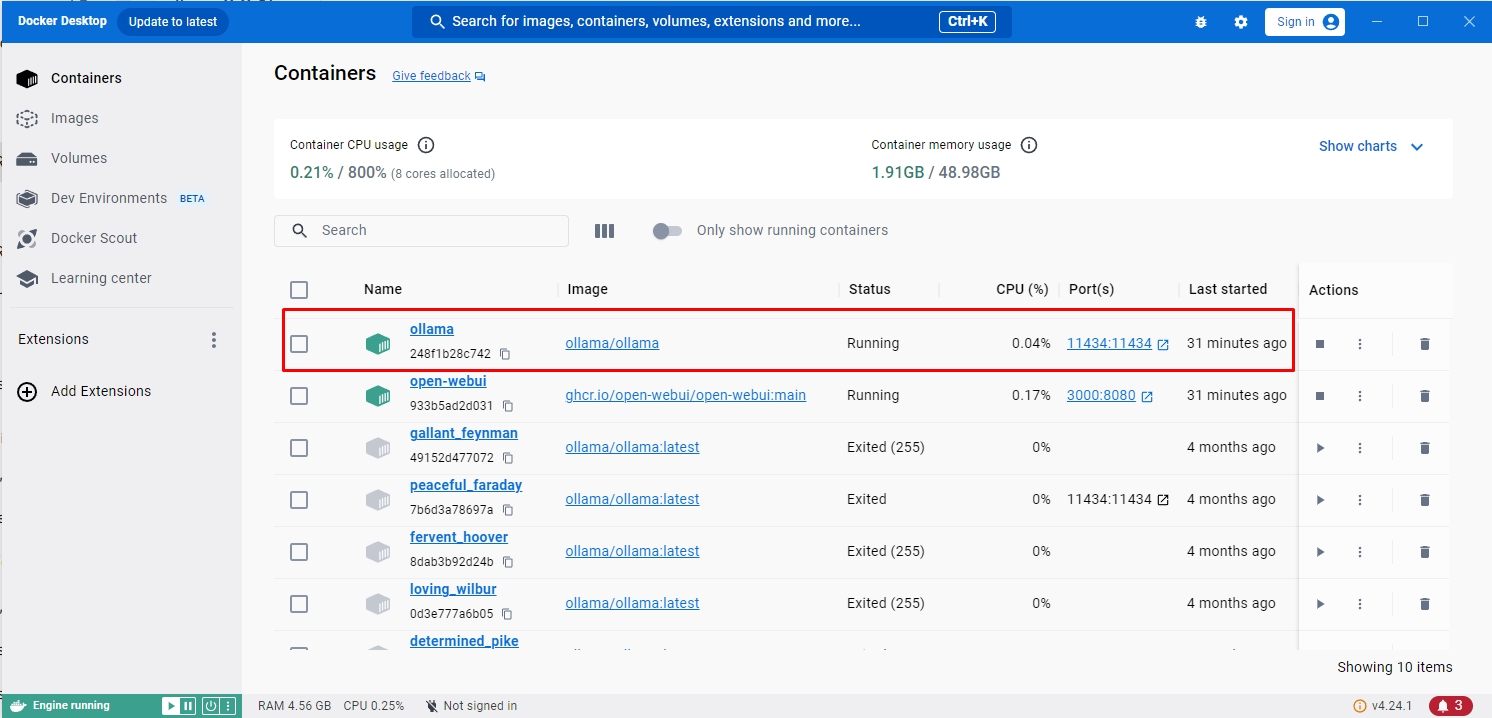Open external link icon for port 3000:8080
This screenshot has width=1492, height=718.
1147,397
